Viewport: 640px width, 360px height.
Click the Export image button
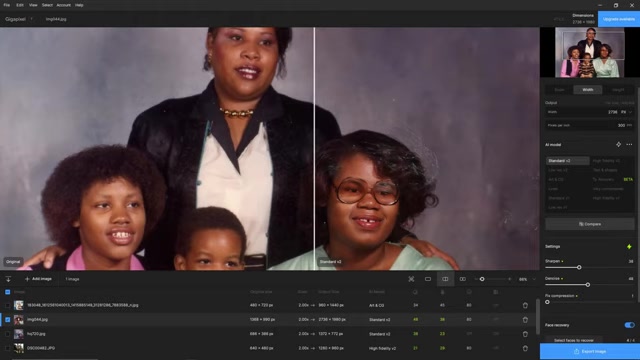(590, 351)
